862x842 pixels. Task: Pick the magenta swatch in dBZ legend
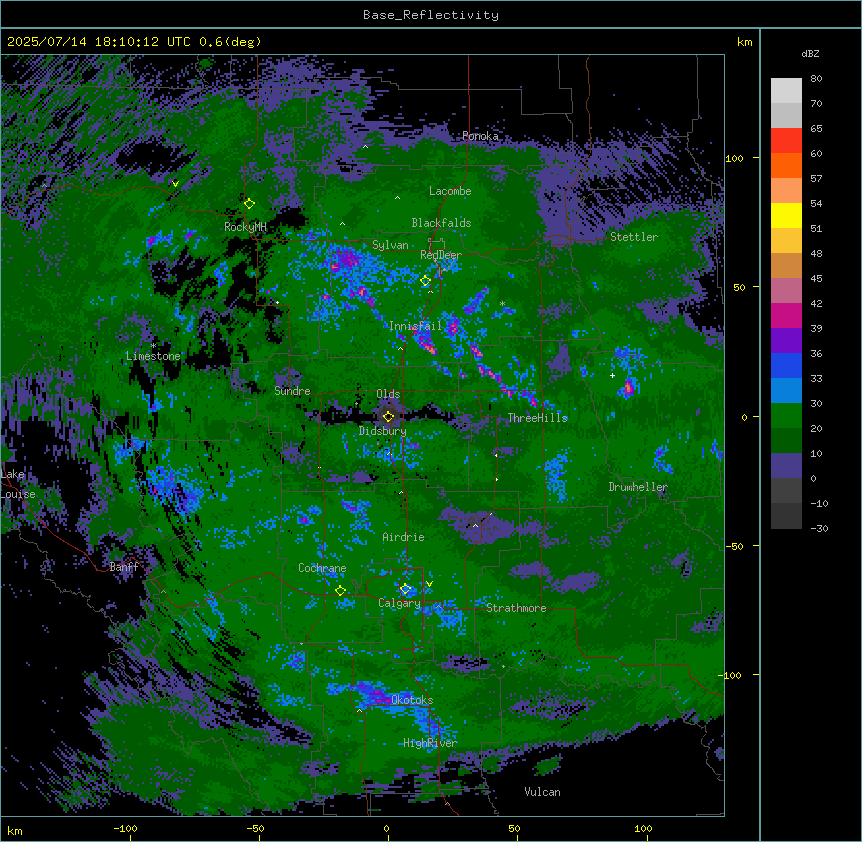pyautogui.click(x=786, y=315)
